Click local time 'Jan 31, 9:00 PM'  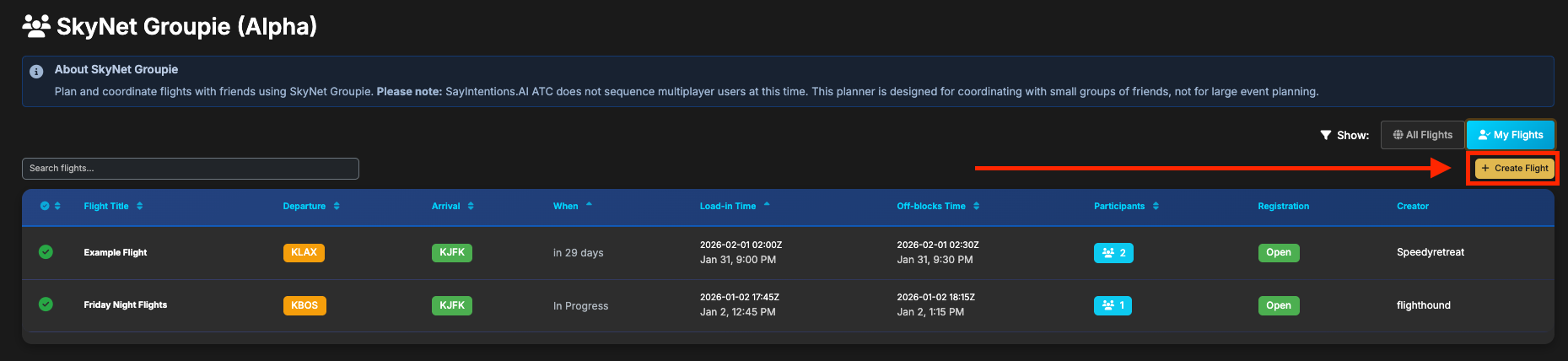[x=738, y=260]
